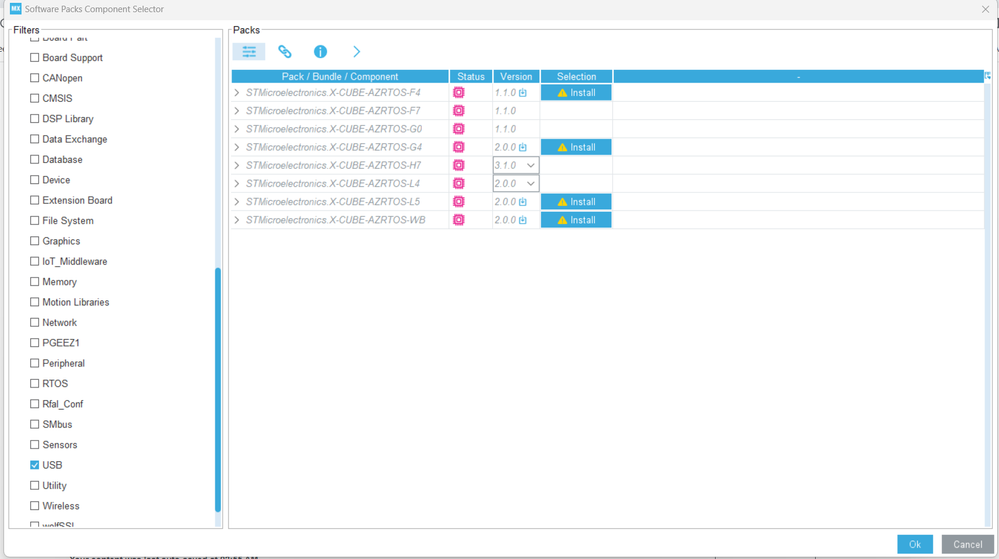The height and width of the screenshot is (559, 999).
Task: Enable the RTOS filter
Action: coord(34,384)
